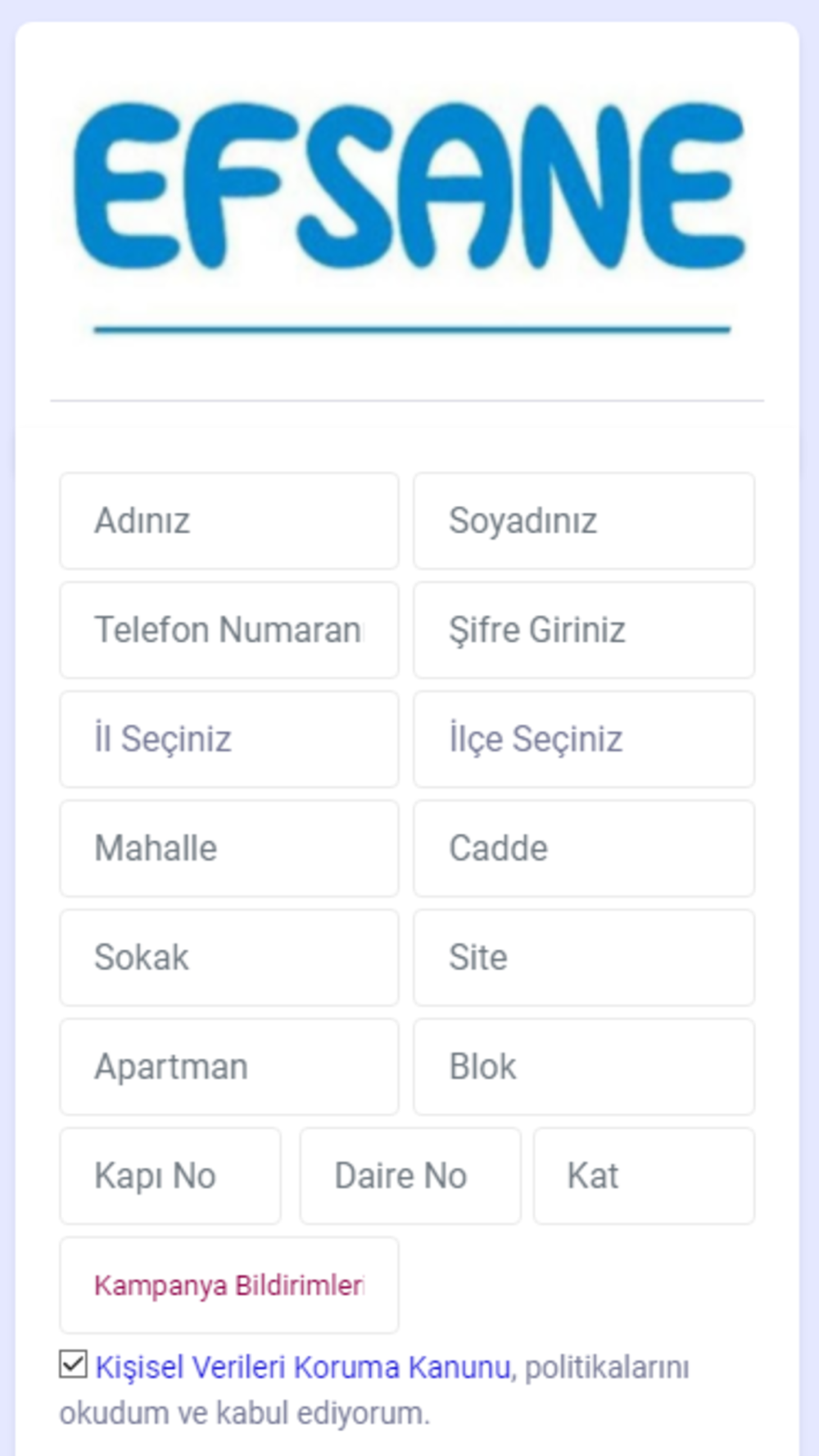Select the Soyadınız surname field
The height and width of the screenshot is (1456, 819).
point(584,521)
